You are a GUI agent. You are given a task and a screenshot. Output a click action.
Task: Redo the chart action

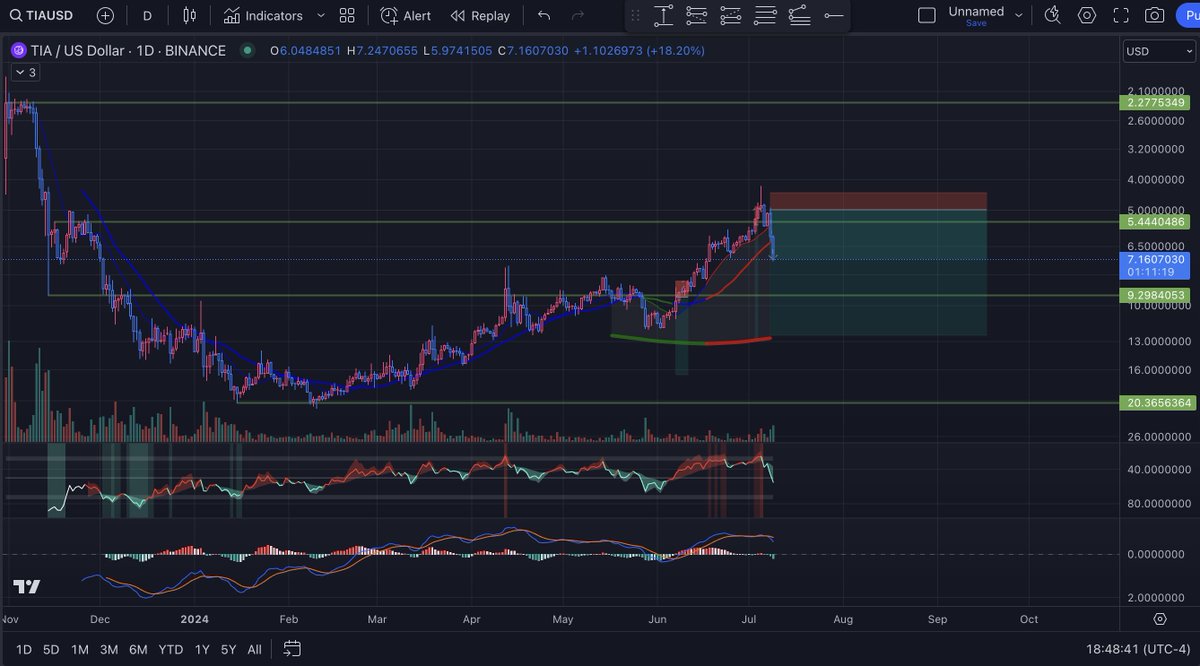click(578, 16)
